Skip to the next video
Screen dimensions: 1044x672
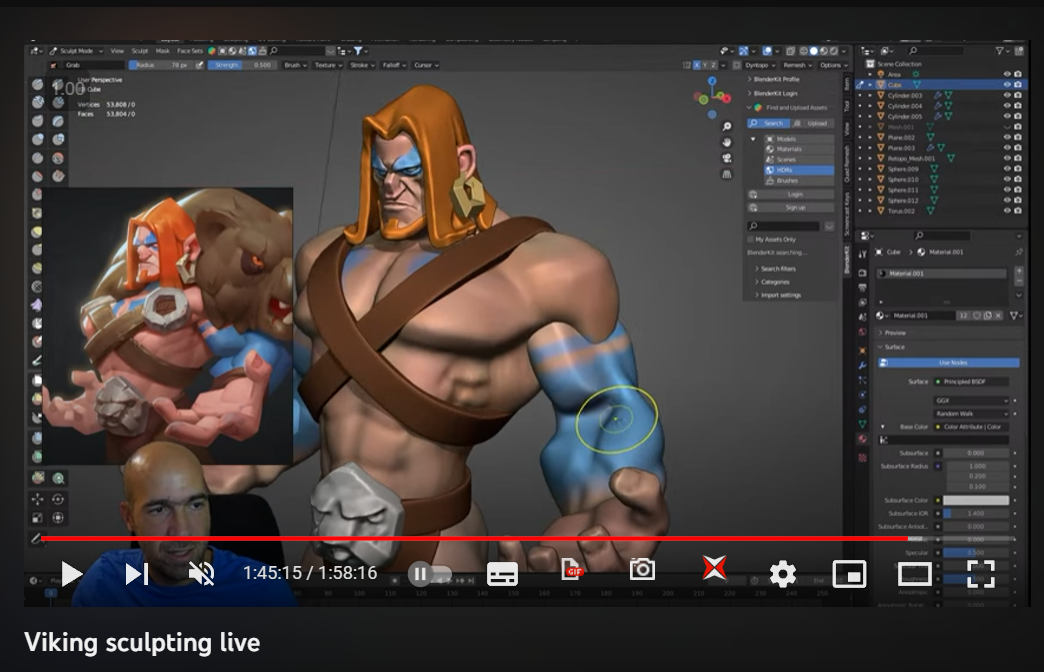point(136,573)
